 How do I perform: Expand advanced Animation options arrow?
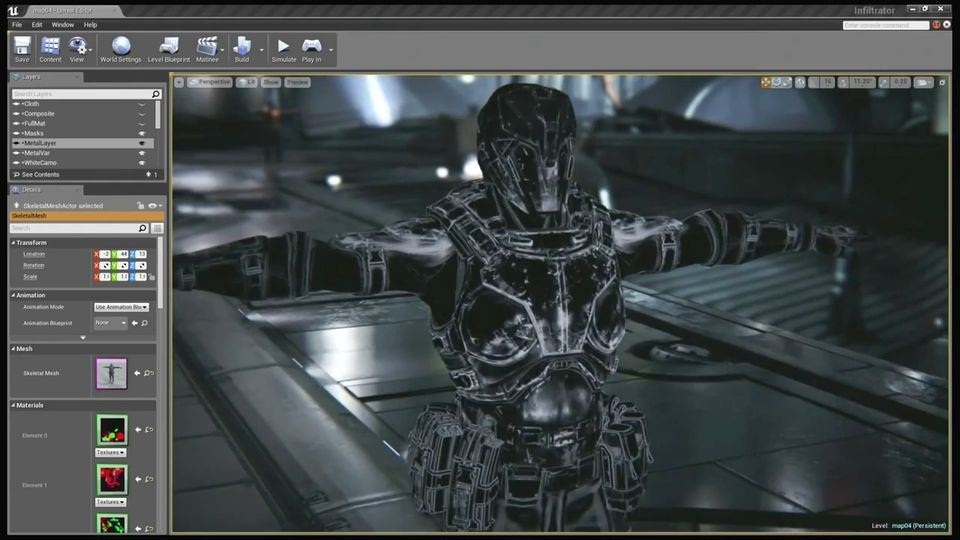pos(83,337)
